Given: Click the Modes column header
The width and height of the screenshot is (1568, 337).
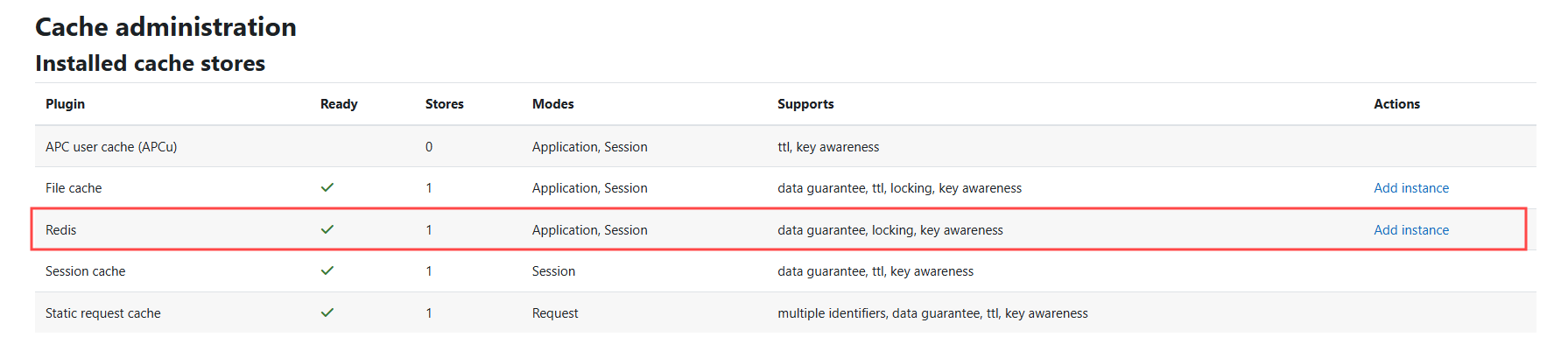Looking at the screenshot, I should pyautogui.click(x=552, y=104).
